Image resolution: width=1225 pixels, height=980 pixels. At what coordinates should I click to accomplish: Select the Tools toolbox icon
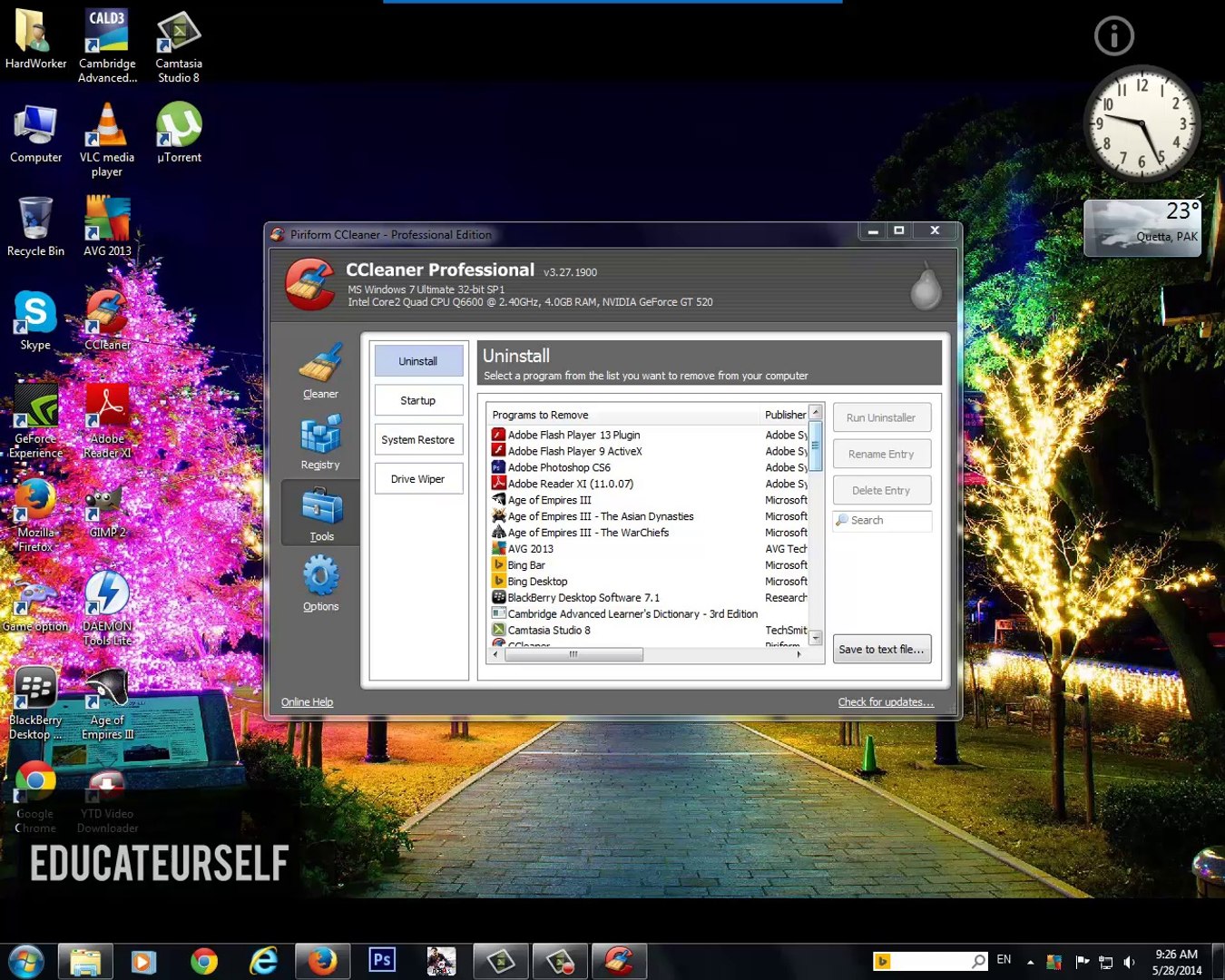point(321,514)
